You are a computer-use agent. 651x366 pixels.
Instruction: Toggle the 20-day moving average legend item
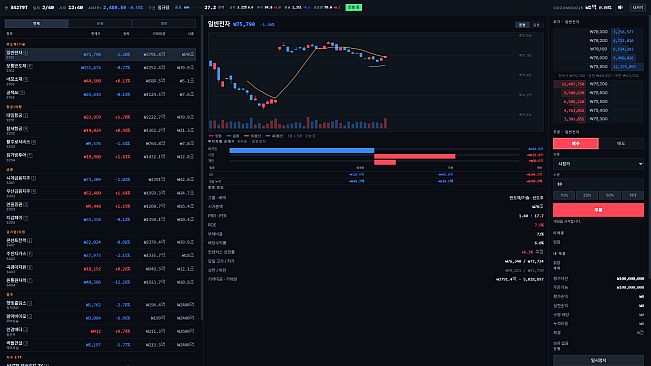[x=274, y=136]
